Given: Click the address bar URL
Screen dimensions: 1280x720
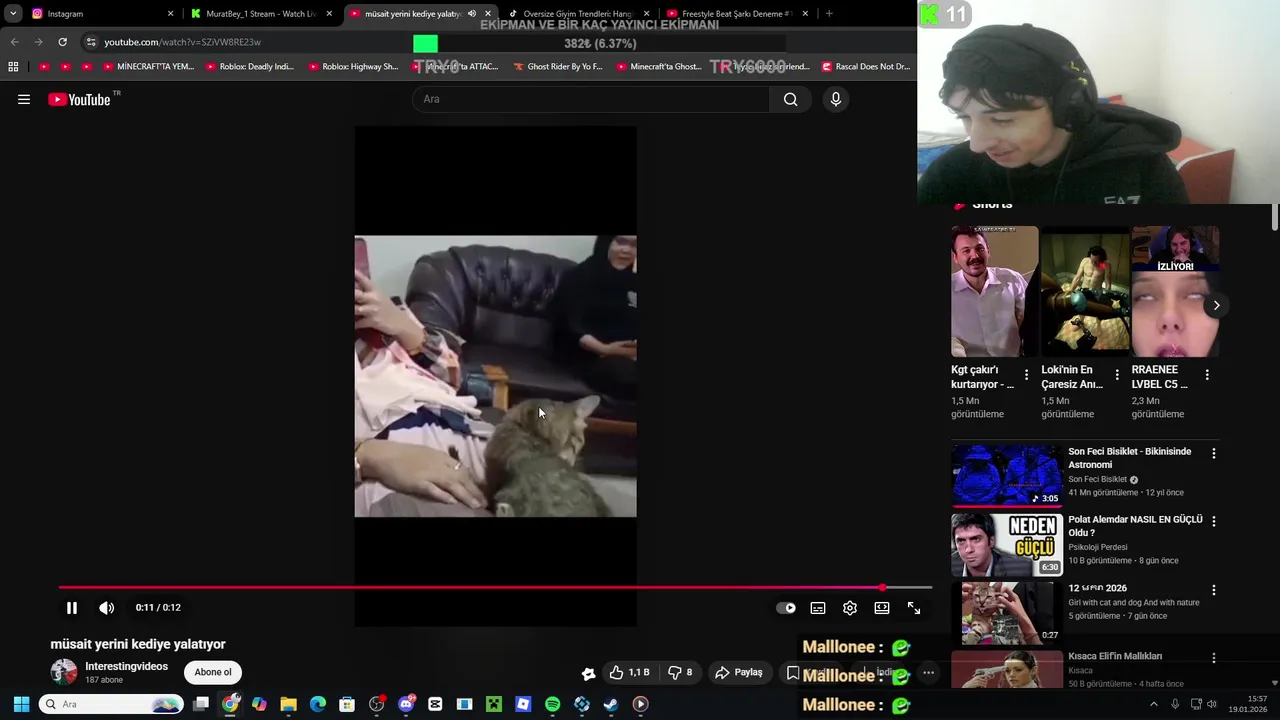Looking at the screenshot, I should [182, 42].
